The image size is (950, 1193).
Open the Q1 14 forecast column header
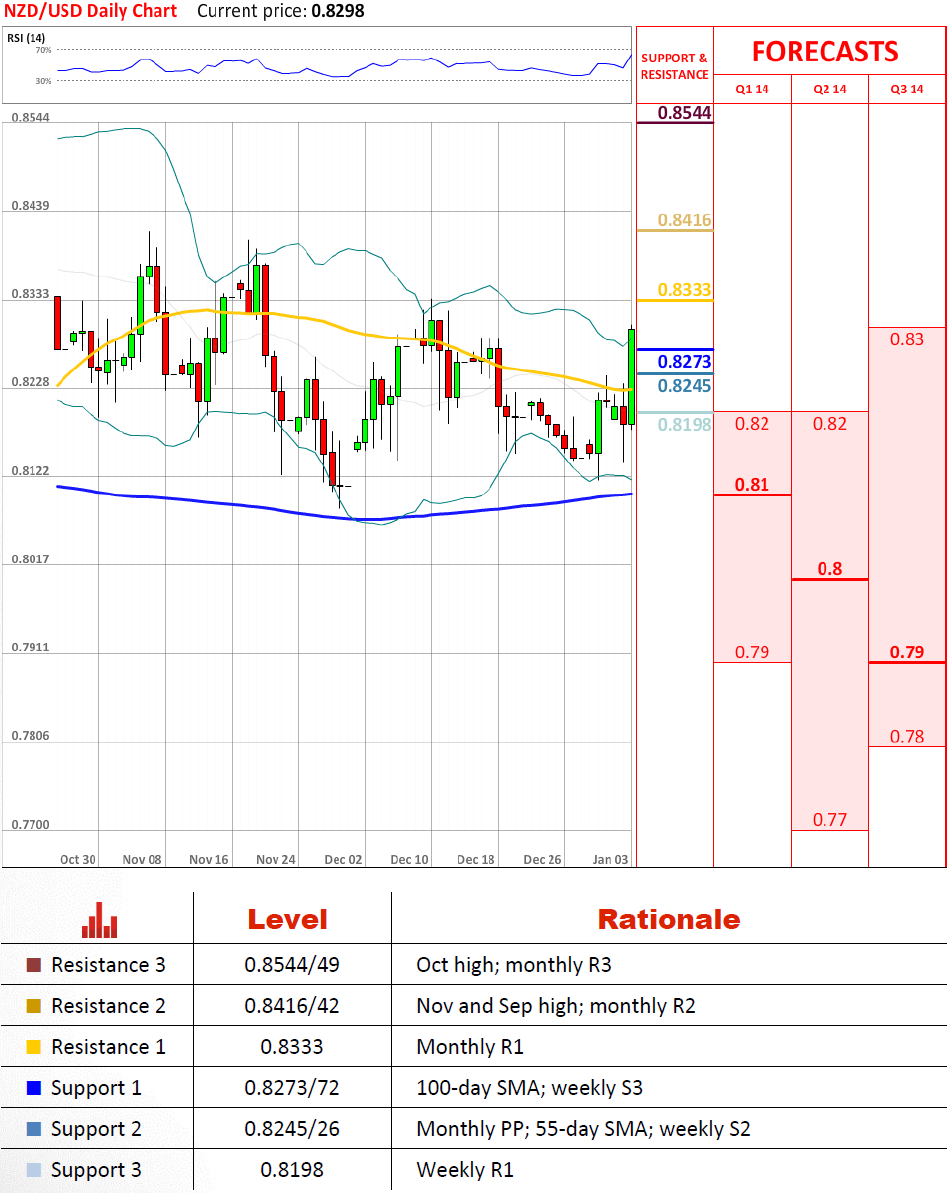(752, 89)
